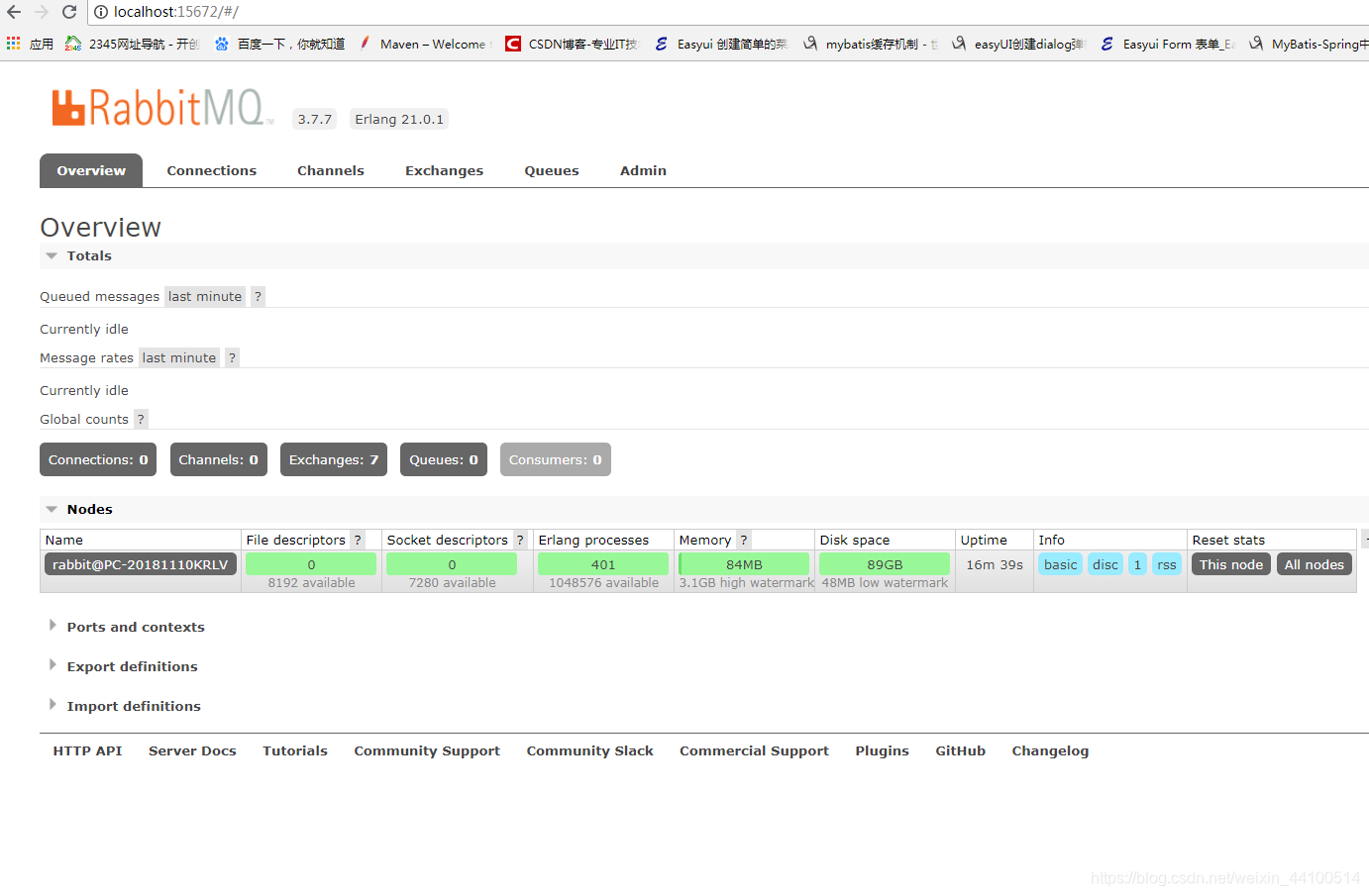The width and height of the screenshot is (1369, 896).
Task: Open the site info icon in address bar
Action: tap(101, 12)
